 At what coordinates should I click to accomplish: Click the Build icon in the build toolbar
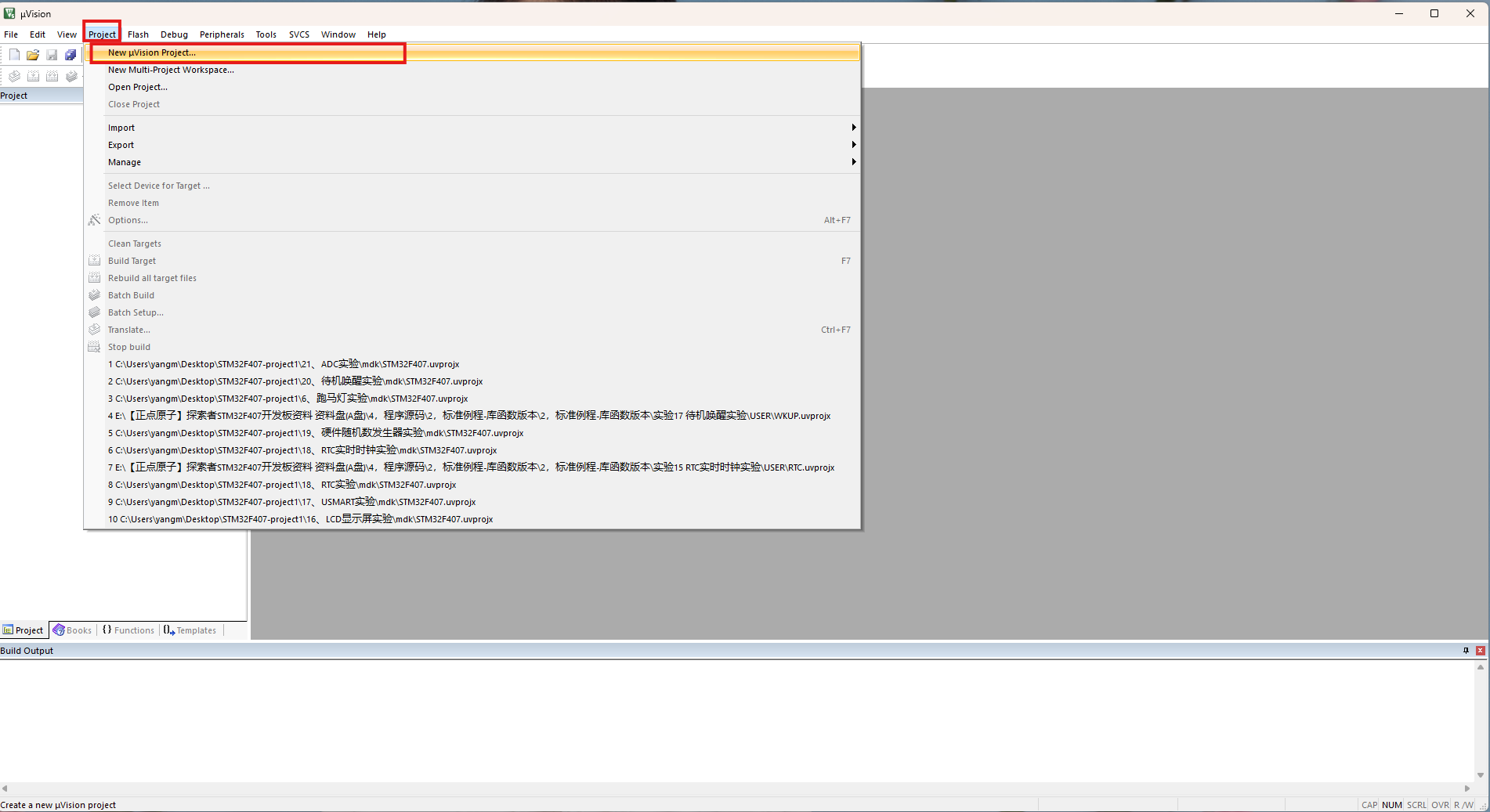click(x=33, y=76)
